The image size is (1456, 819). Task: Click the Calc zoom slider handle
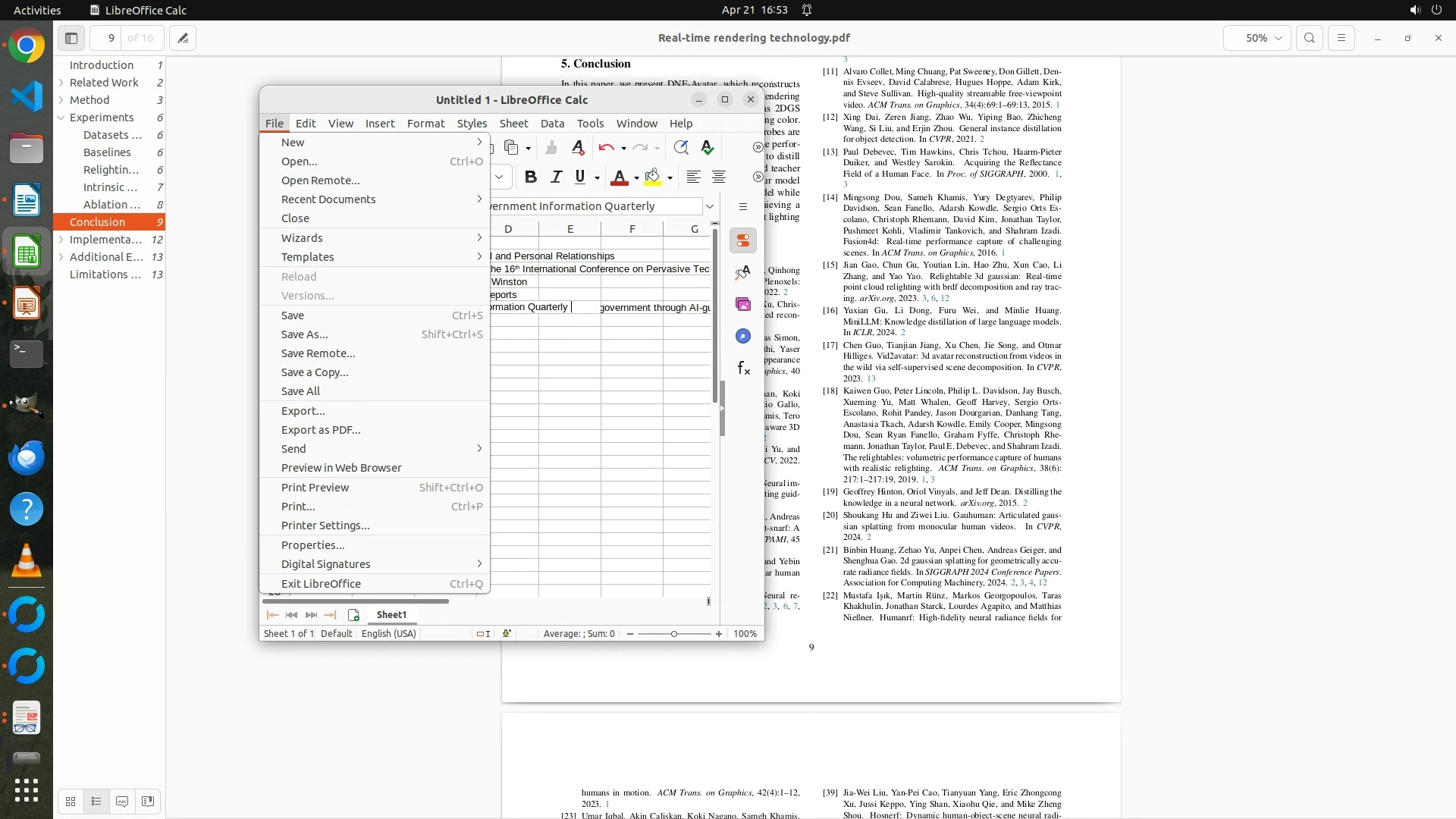click(x=673, y=634)
